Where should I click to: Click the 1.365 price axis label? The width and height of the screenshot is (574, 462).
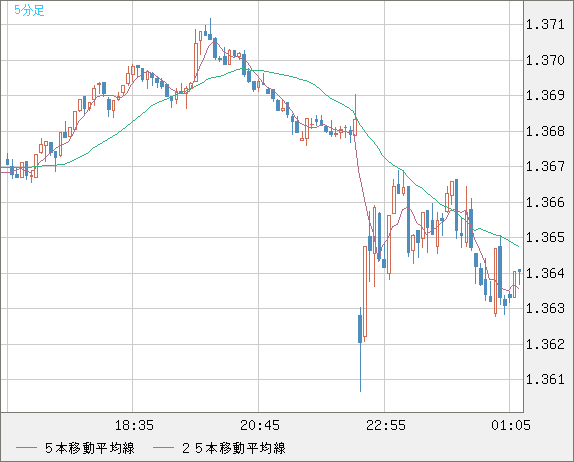click(x=545, y=238)
